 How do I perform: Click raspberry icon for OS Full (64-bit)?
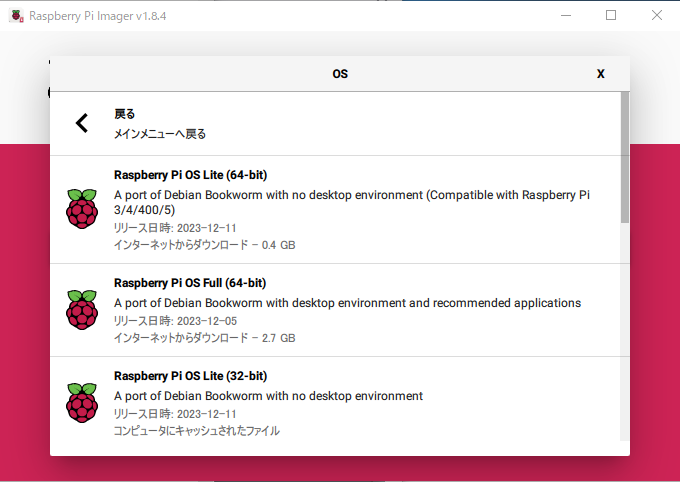pos(82,310)
